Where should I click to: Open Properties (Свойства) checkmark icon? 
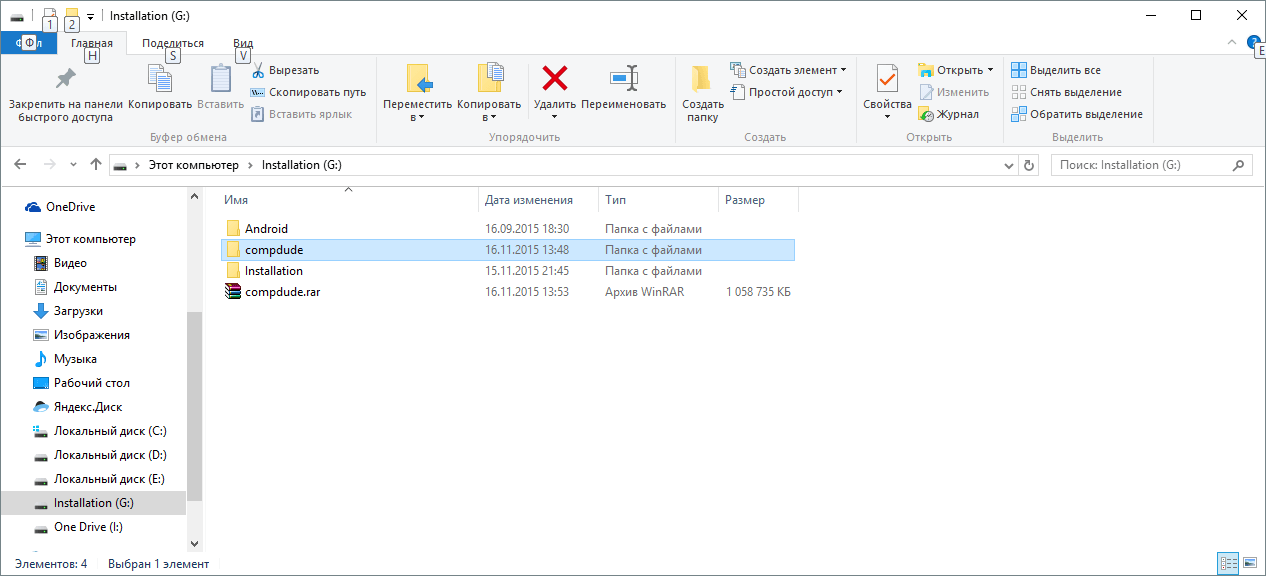[887, 79]
